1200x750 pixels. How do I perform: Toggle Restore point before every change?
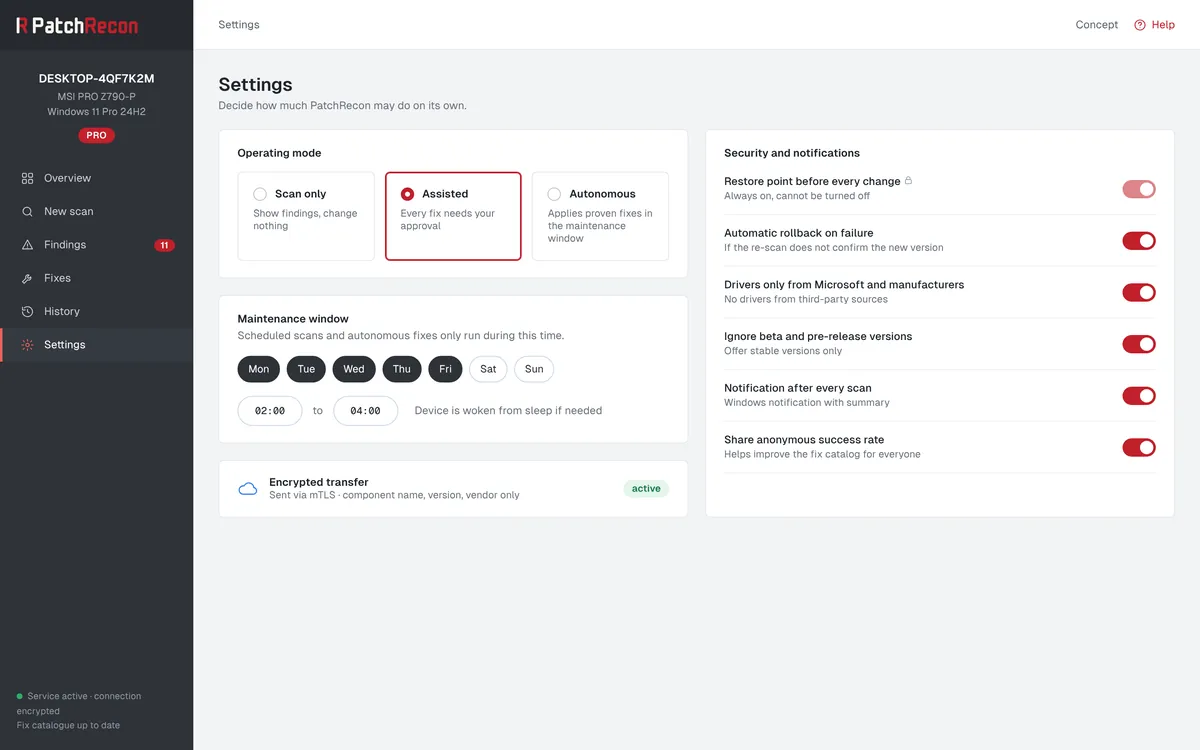pyautogui.click(x=1139, y=189)
